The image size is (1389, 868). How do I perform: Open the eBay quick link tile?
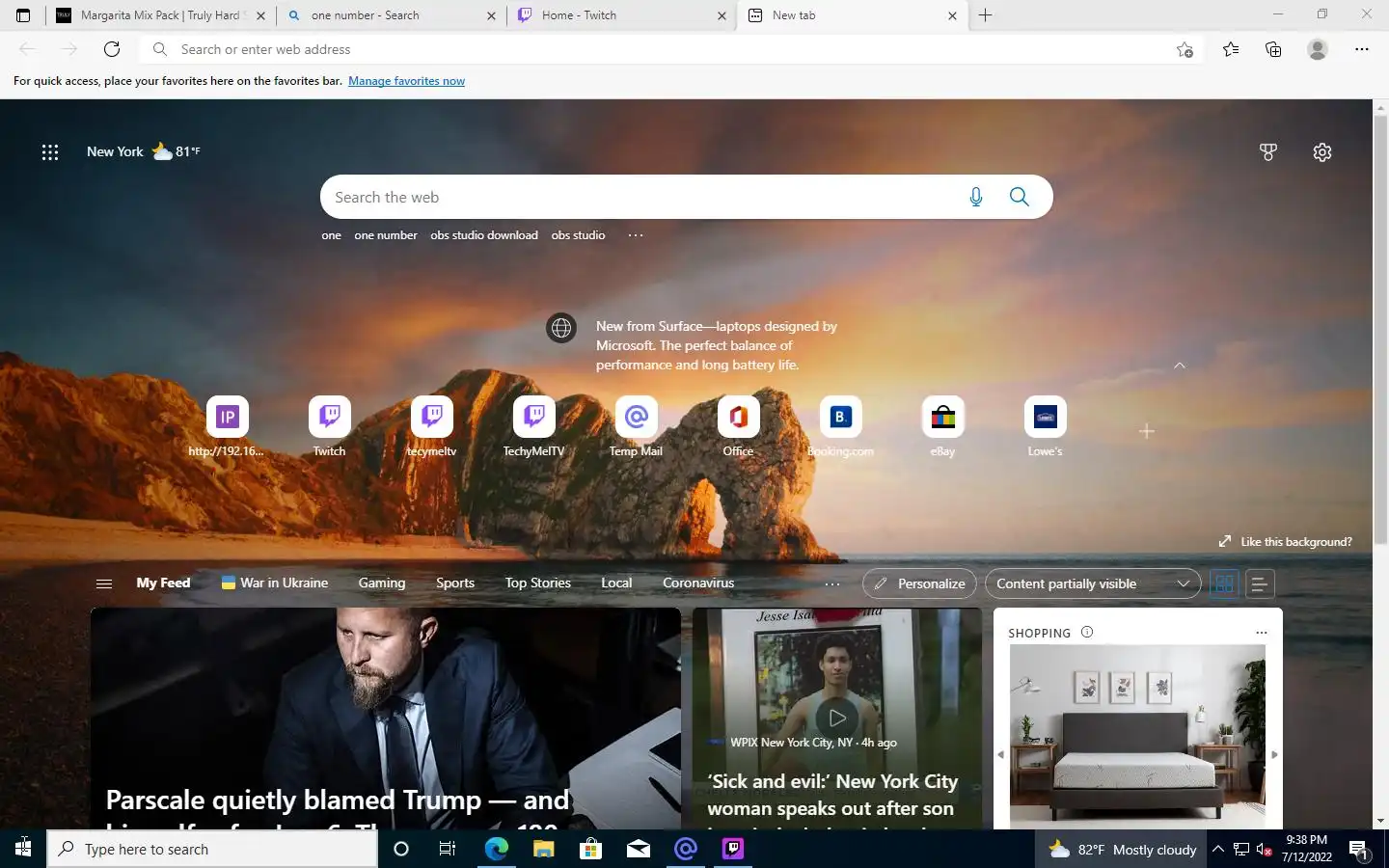(x=942, y=426)
